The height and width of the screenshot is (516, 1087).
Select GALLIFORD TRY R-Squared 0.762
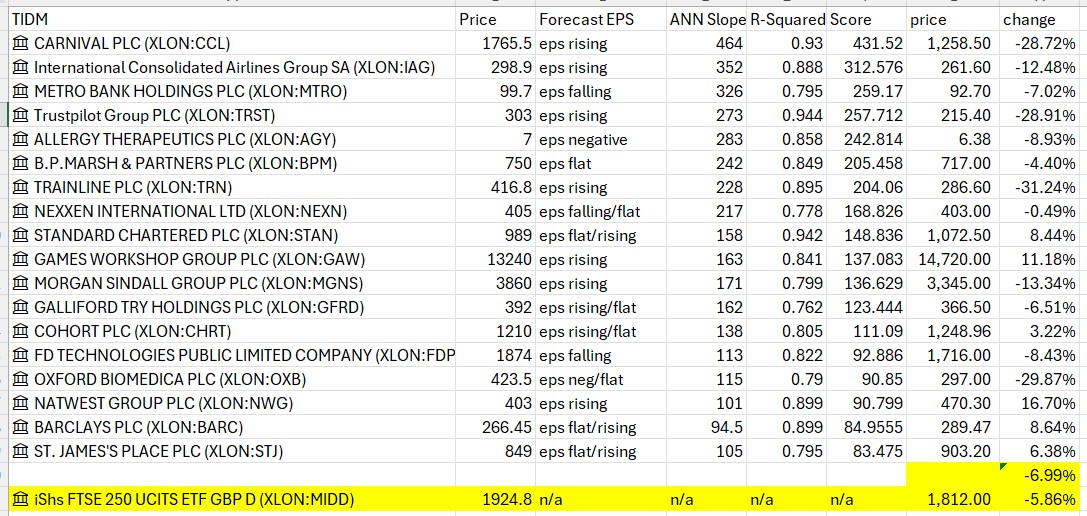tap(787, 308)
